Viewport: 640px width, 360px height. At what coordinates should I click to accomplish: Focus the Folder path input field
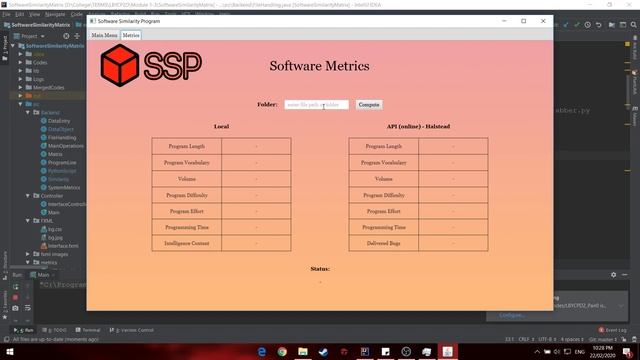click(316, 105)
